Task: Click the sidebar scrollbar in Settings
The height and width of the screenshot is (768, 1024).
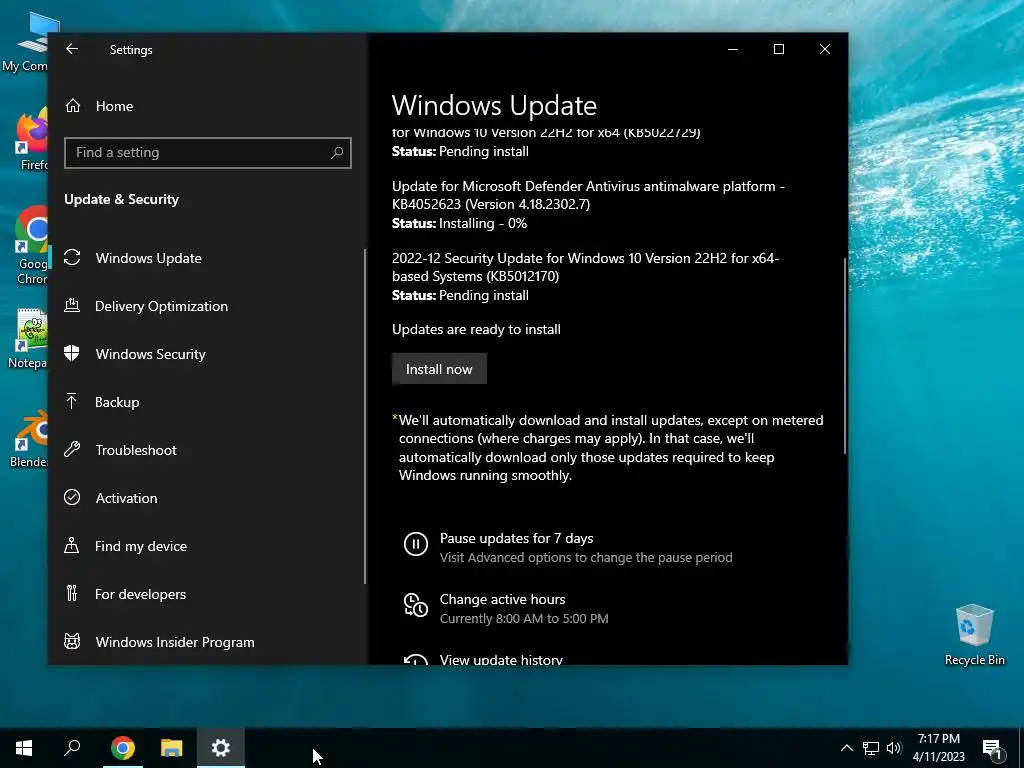Action: (x=364, y=417)
